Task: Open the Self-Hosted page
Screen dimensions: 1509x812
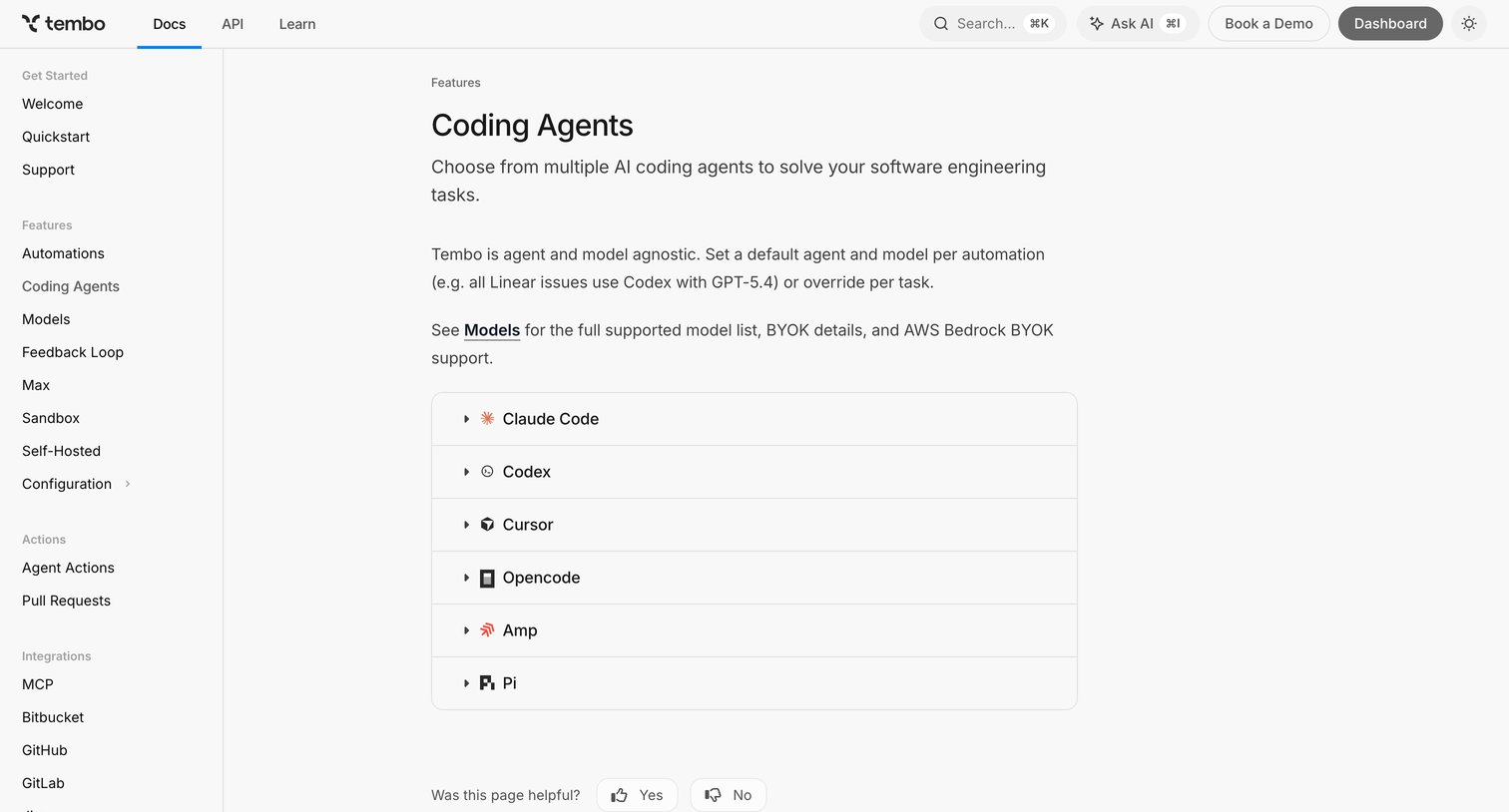Action: 61,451
